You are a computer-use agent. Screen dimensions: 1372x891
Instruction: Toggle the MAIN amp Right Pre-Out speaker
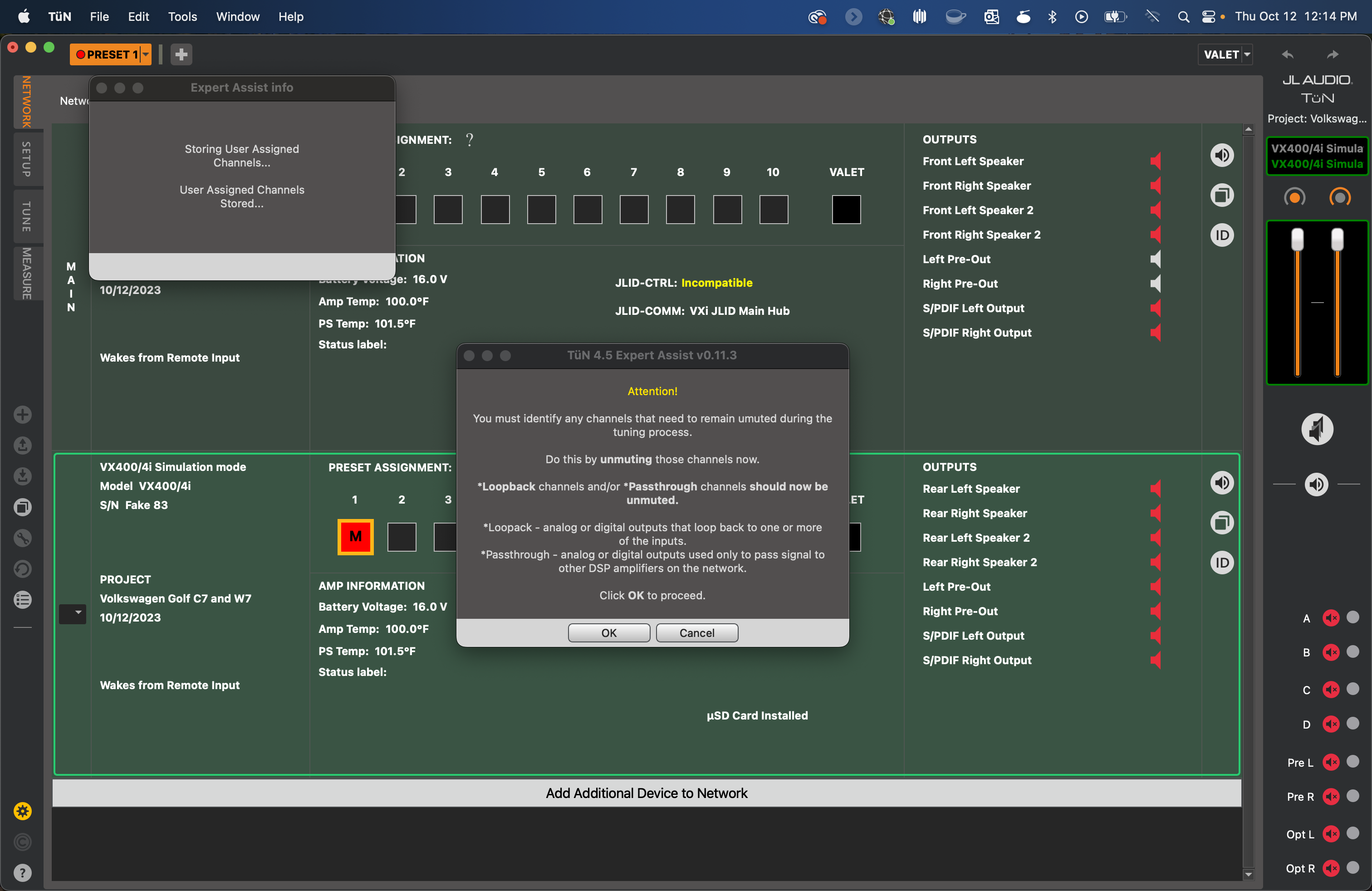tap(1155, 284)
